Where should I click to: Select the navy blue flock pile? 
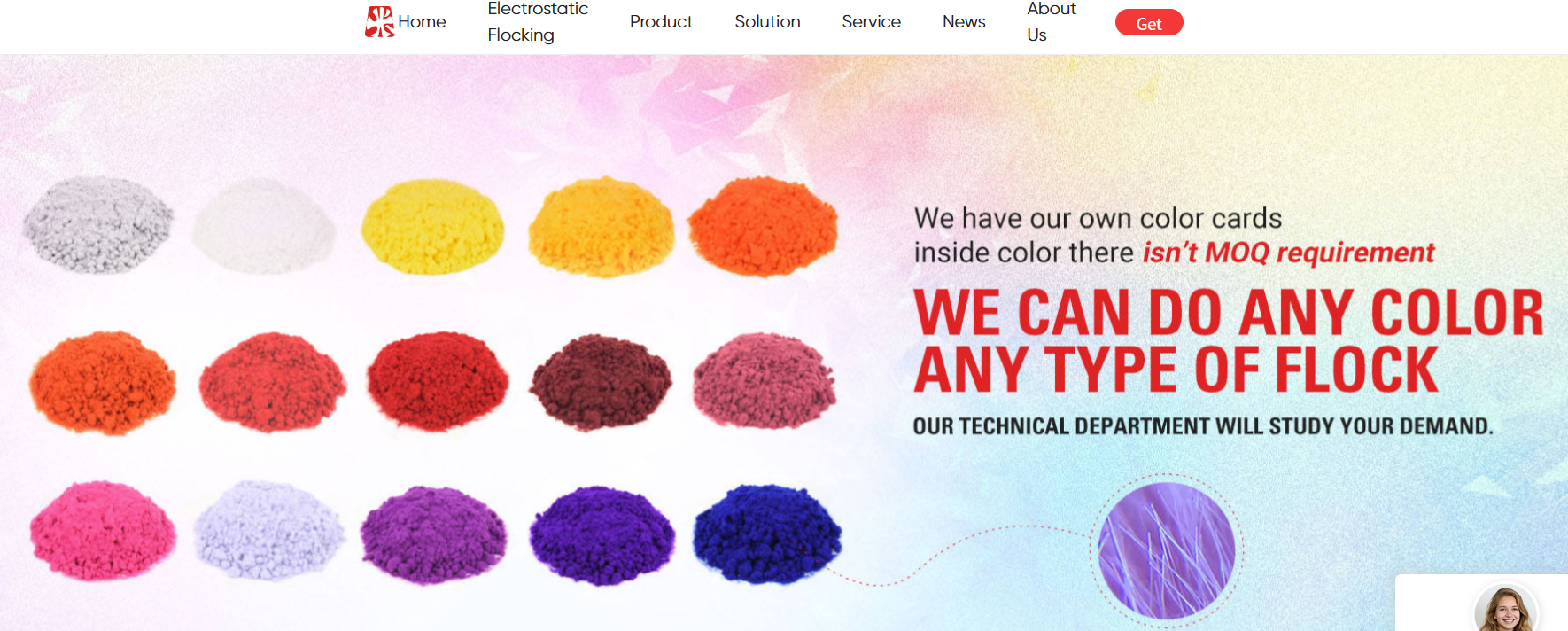(766, 534)
